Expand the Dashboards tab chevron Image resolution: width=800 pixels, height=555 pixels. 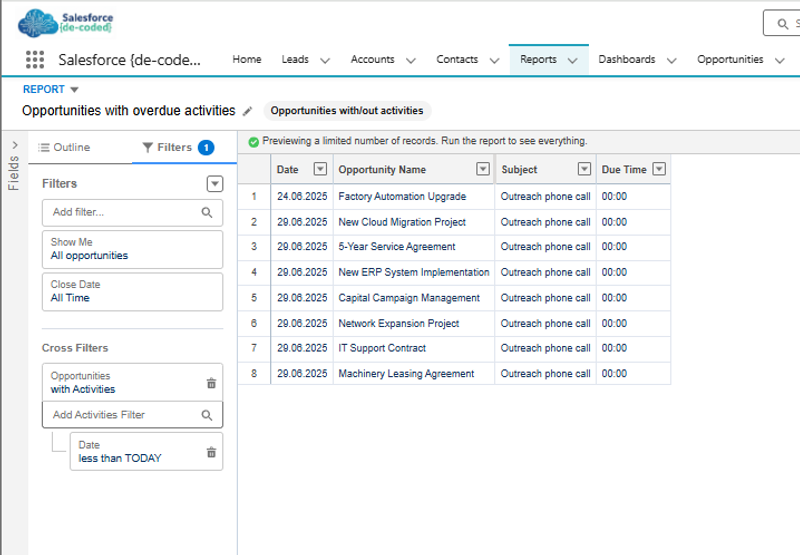tap(672, 61)
